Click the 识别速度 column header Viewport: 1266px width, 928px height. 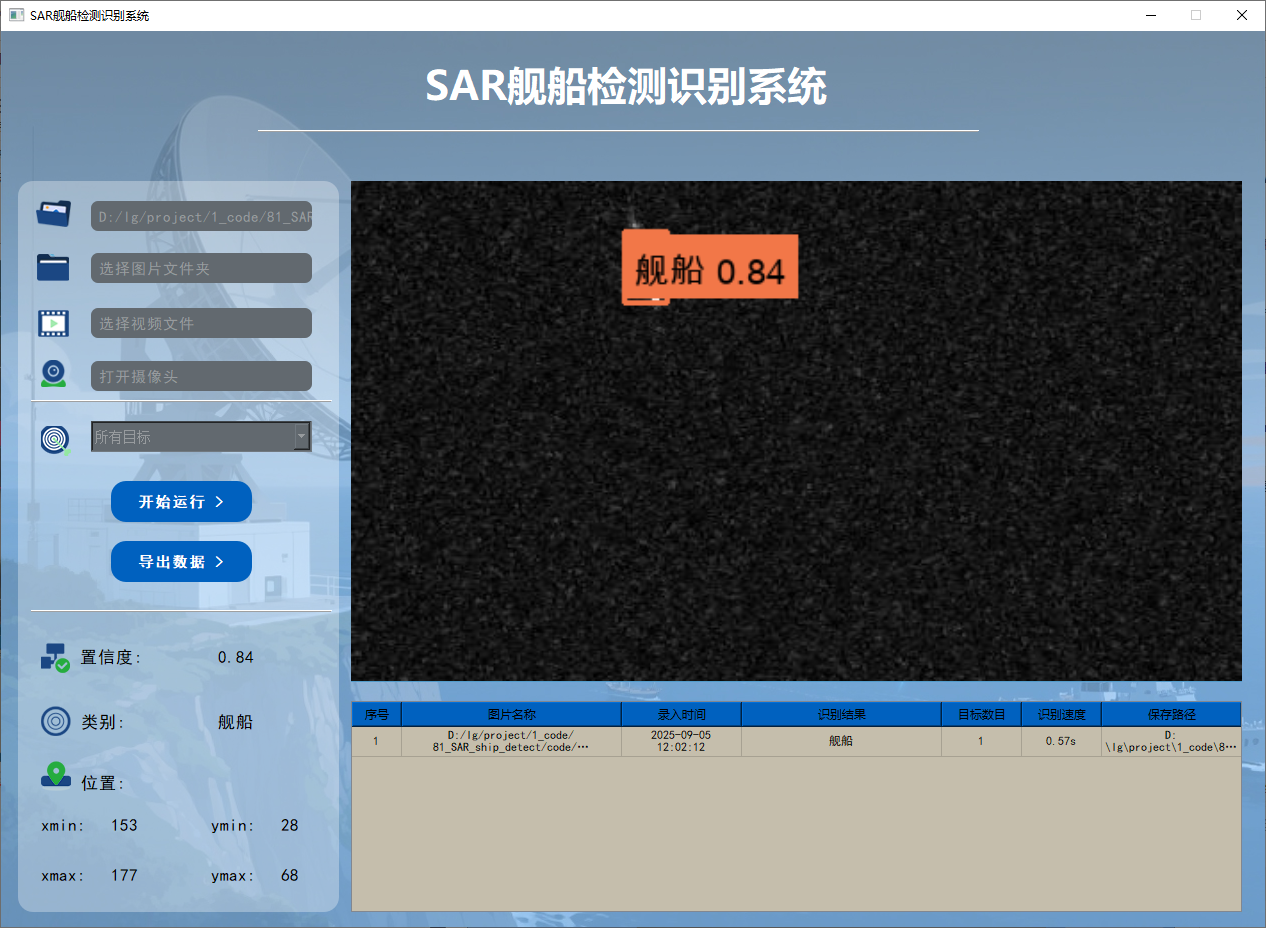(x=1062, y=714)
